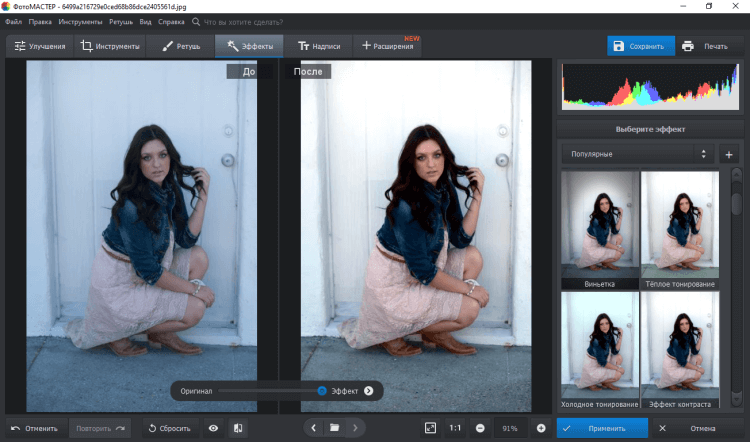
Task: Click the arrow next to Эффект label
Action: click(368, 391)
